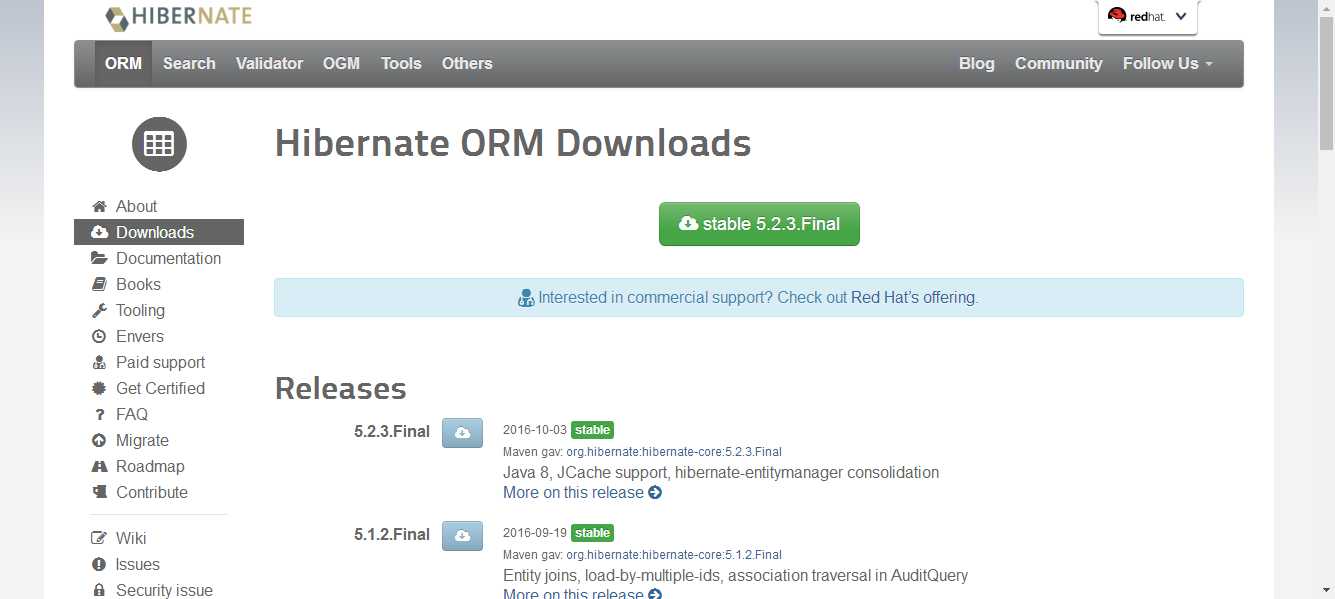Screen dimensions: 1335x599
Task: Open More on this release for 5.1.2.Final
Action: click(582, 594)
